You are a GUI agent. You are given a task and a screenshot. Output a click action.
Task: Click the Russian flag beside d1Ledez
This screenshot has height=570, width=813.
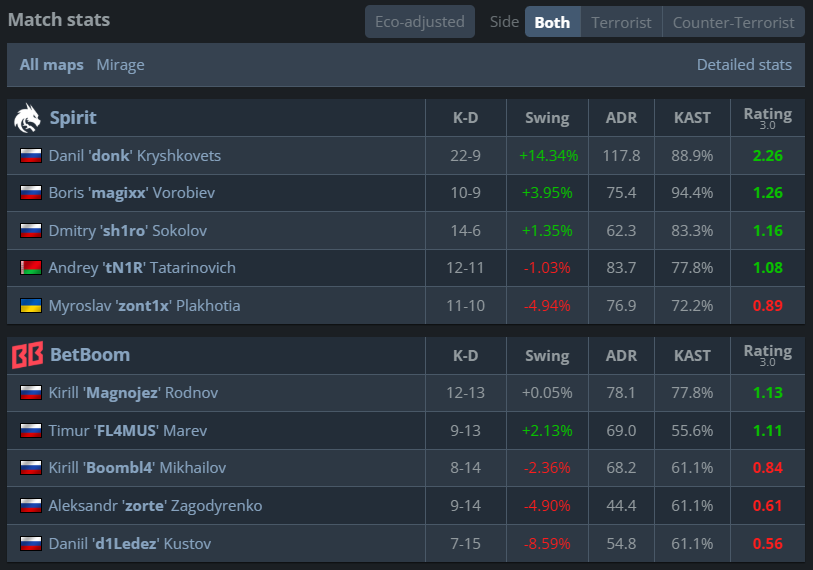click(x=31, y=544)
